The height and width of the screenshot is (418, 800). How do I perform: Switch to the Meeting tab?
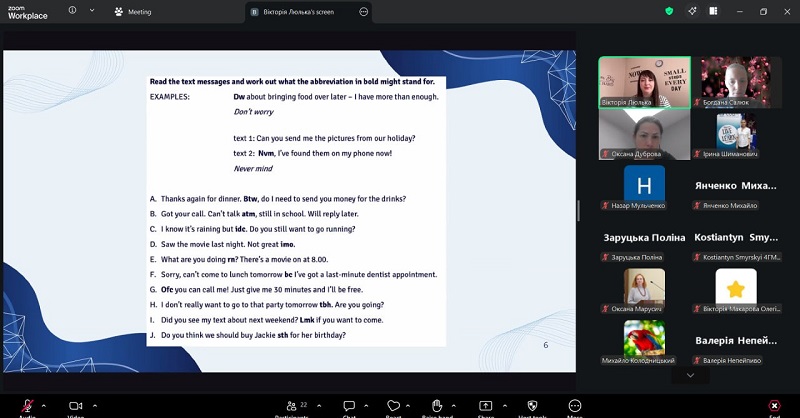click(134, 12)
